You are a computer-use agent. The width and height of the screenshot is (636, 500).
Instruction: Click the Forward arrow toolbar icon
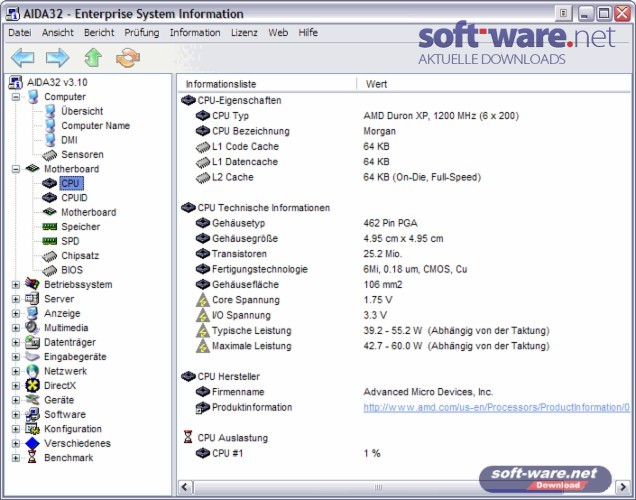click(x=57, y=58)
